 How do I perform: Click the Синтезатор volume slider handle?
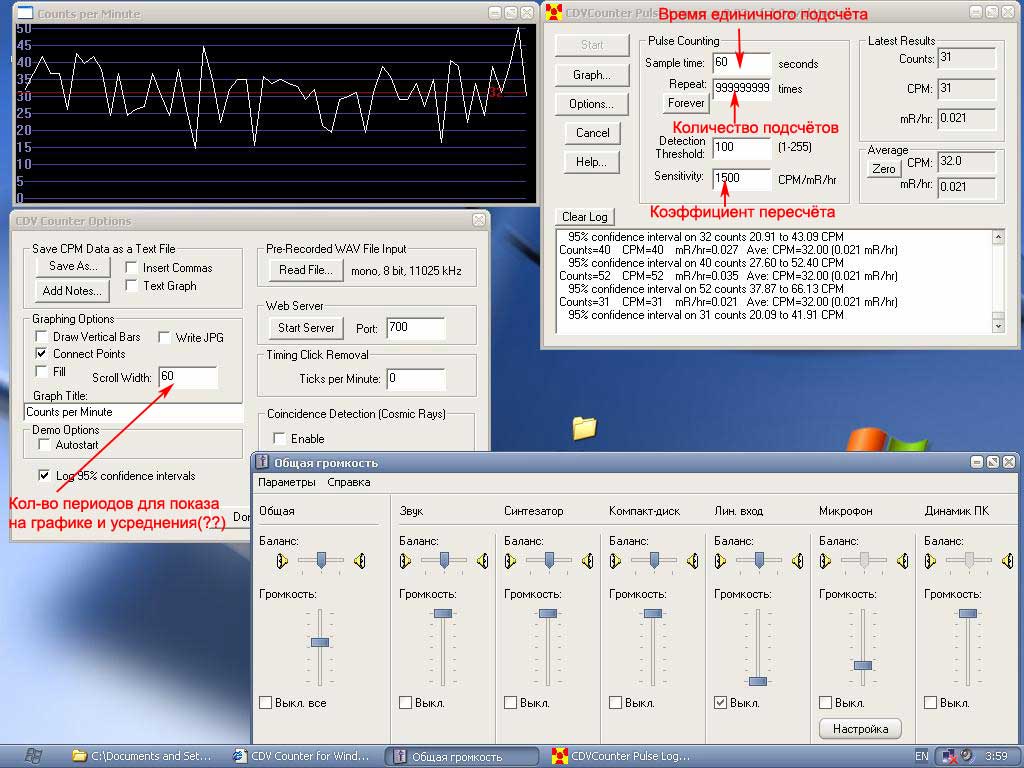click(547, 613)
